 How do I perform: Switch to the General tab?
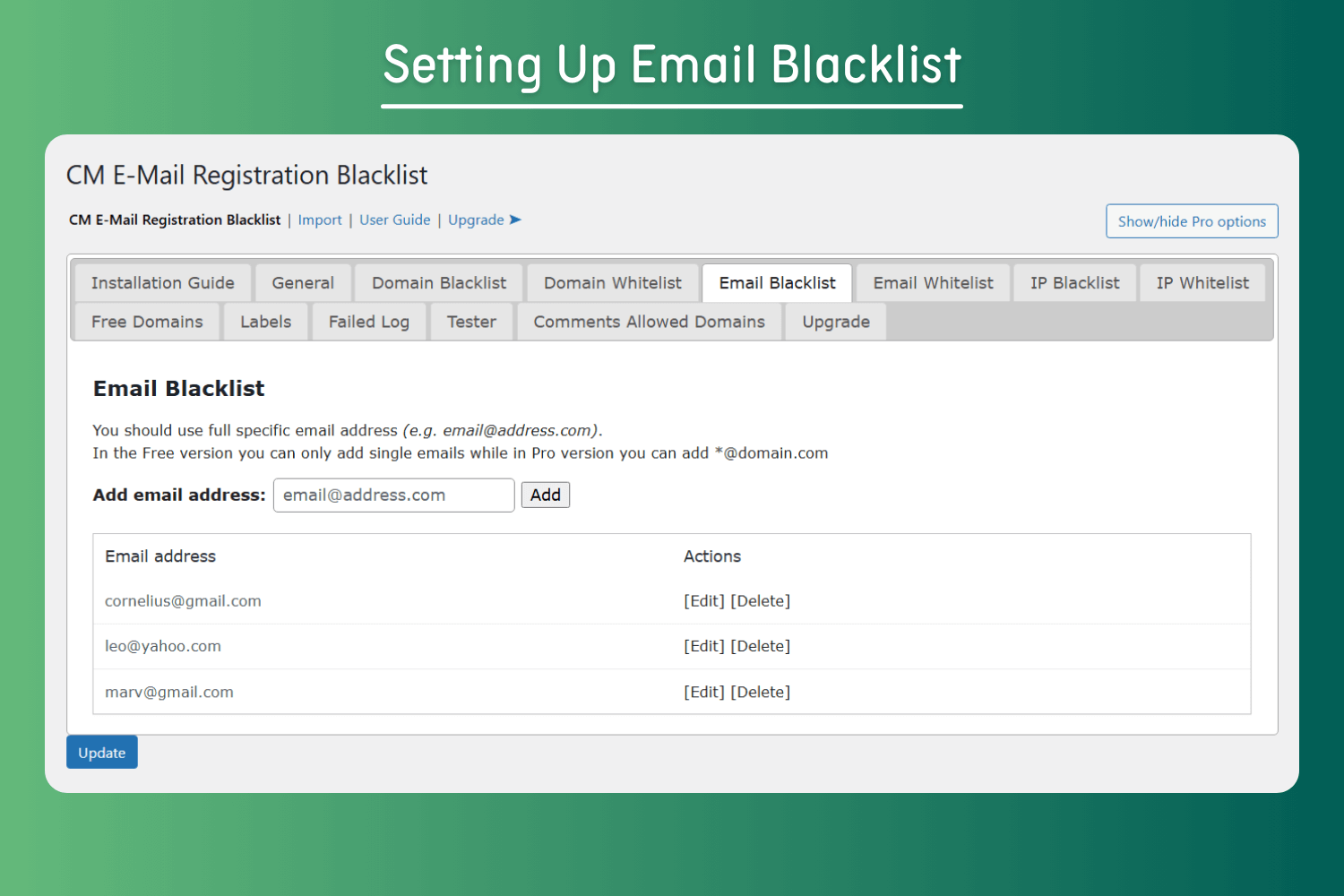(x=303, y=283)
